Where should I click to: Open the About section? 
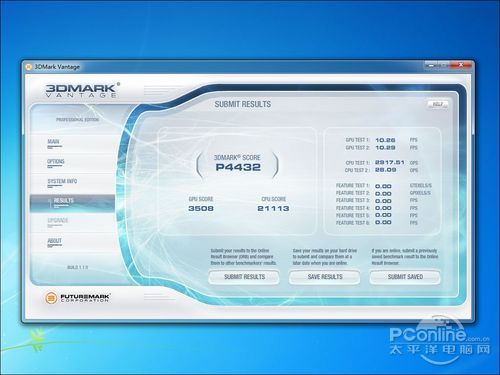click(54, 241)
